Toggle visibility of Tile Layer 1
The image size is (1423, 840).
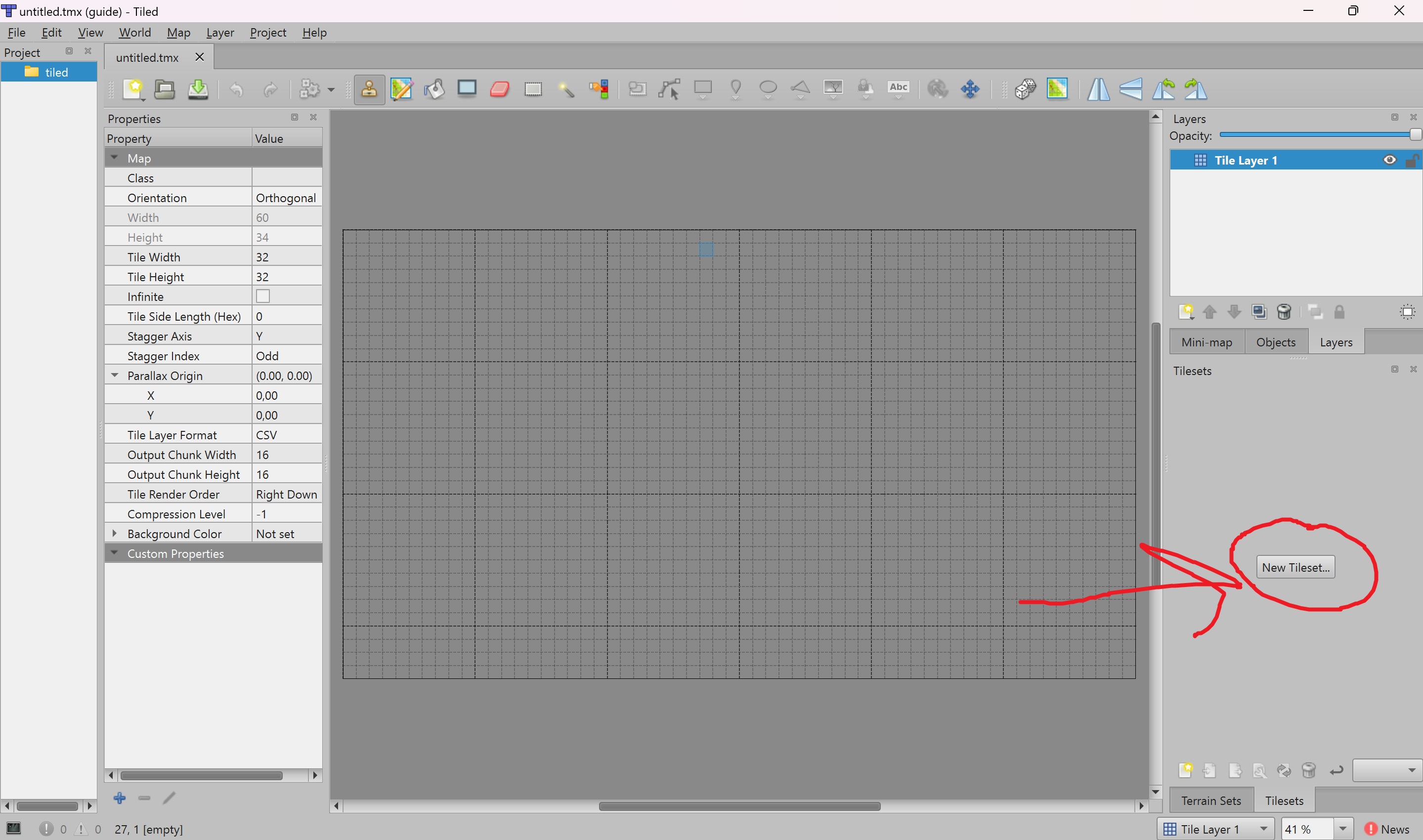1390,160
